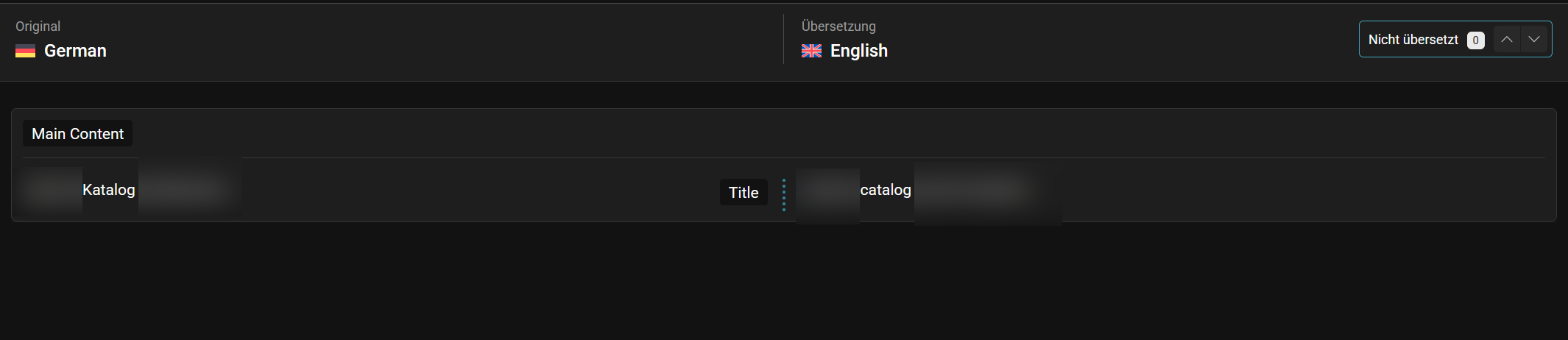The width and height of the screenshot is (1568, 340).
Task: Jump to previous untranslated item with up chevron
Action: [x=1507, y=40]
